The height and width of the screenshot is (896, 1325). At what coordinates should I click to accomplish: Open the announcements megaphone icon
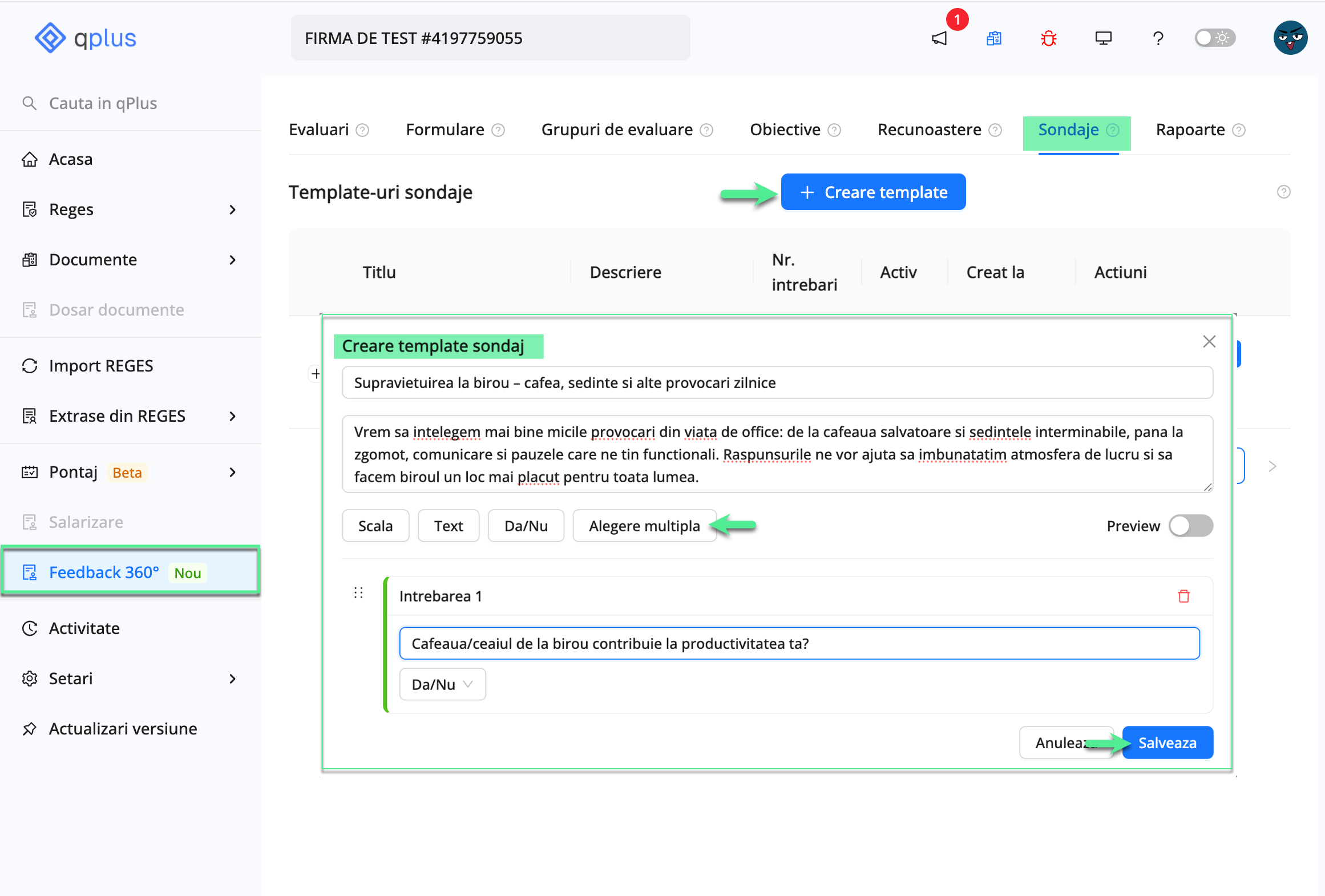point(939,38)
